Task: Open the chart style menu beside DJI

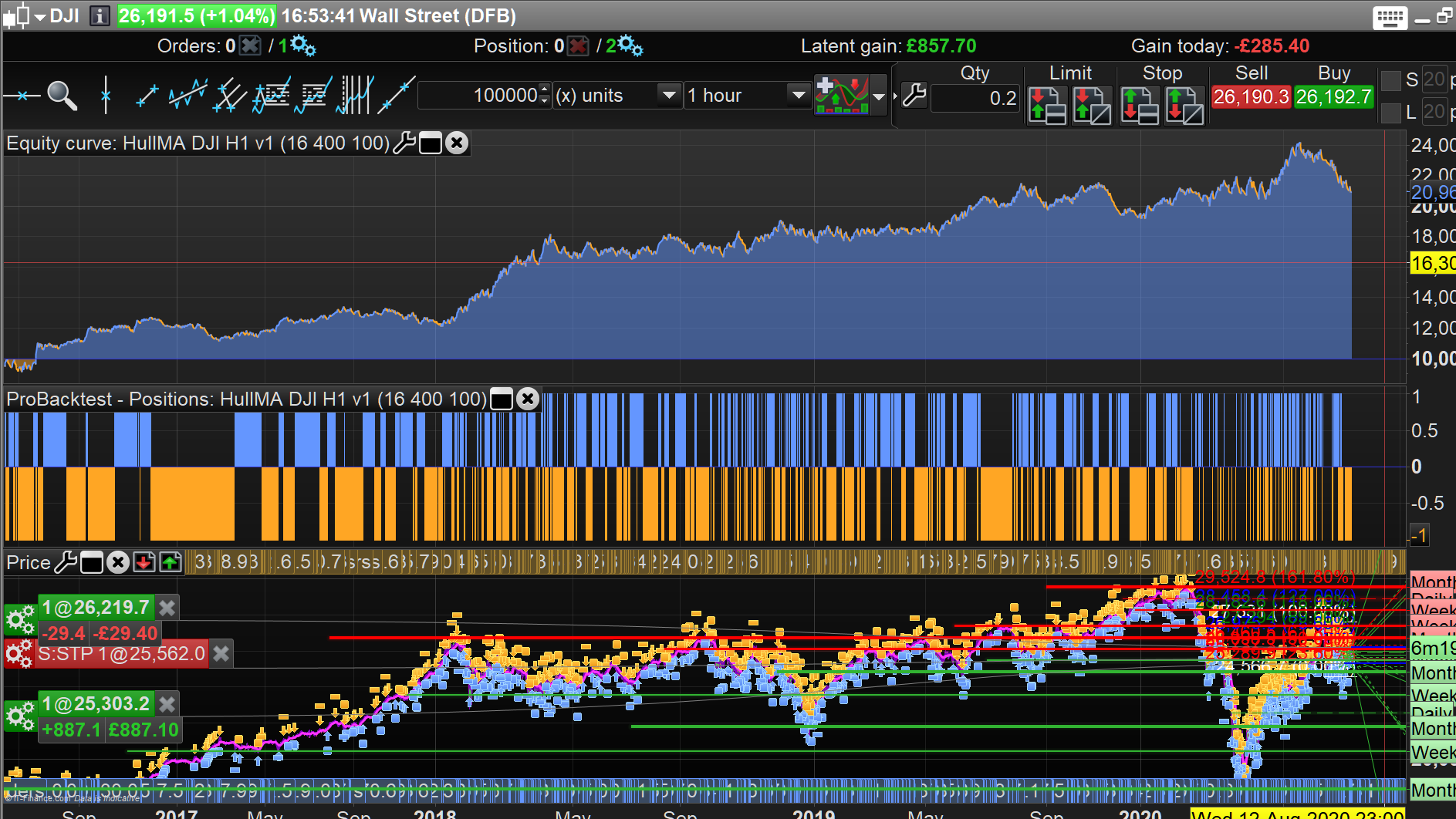Action: pos(23,16)
